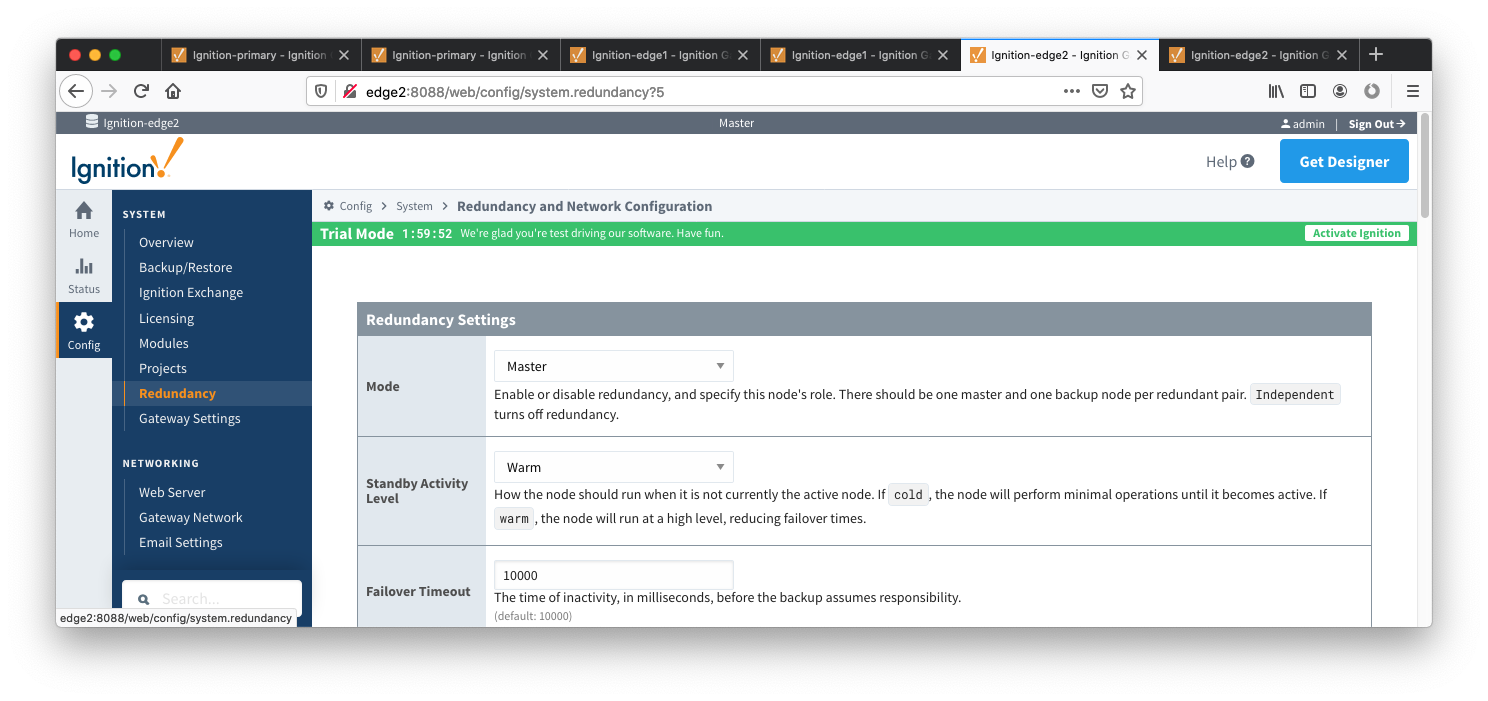Image resolution: width=1488 pixels, height=701 pixels.
Task: Reload the page with the refresh icon
Action: click(141, 91)
